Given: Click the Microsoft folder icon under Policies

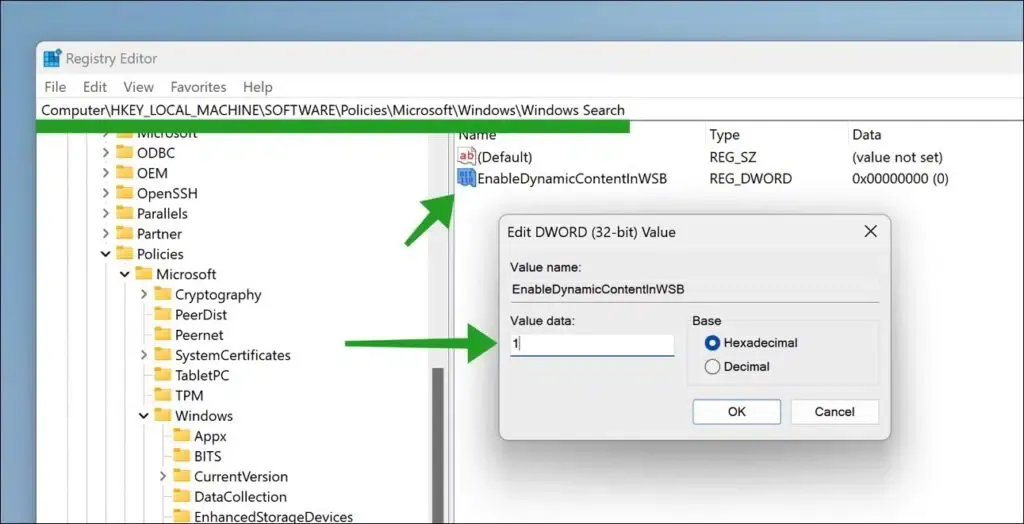Looking at the screenshot, I should (x=144, y=274).
